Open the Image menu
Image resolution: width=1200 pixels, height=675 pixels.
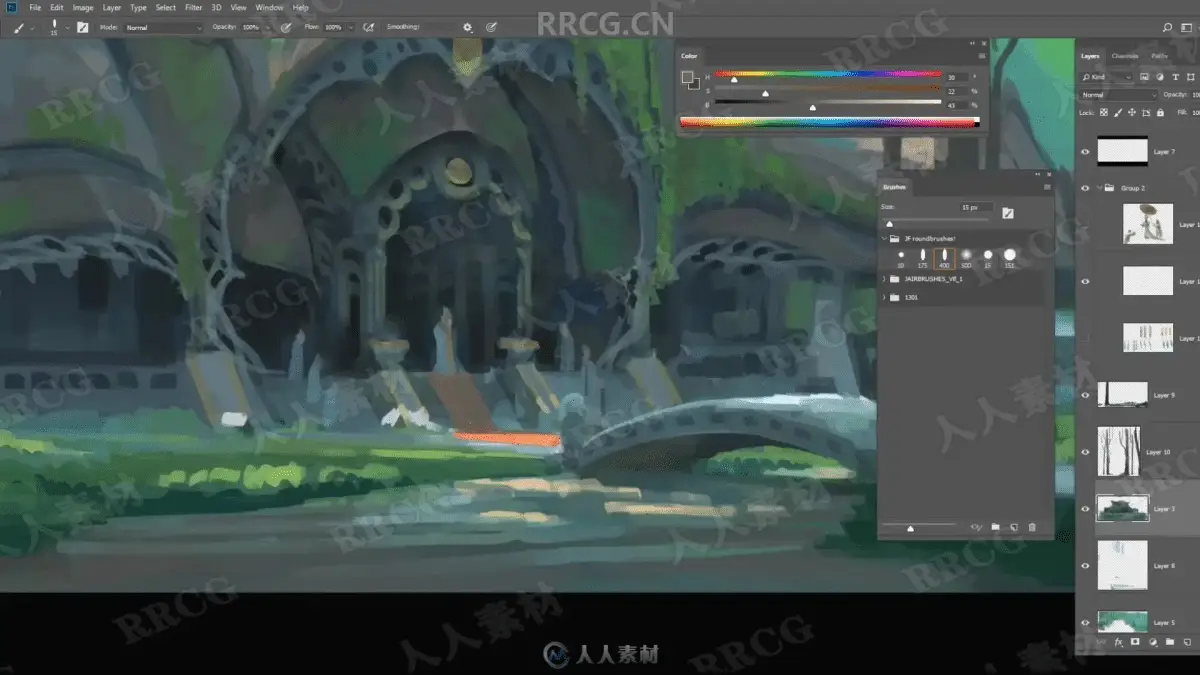pos(83,7)
